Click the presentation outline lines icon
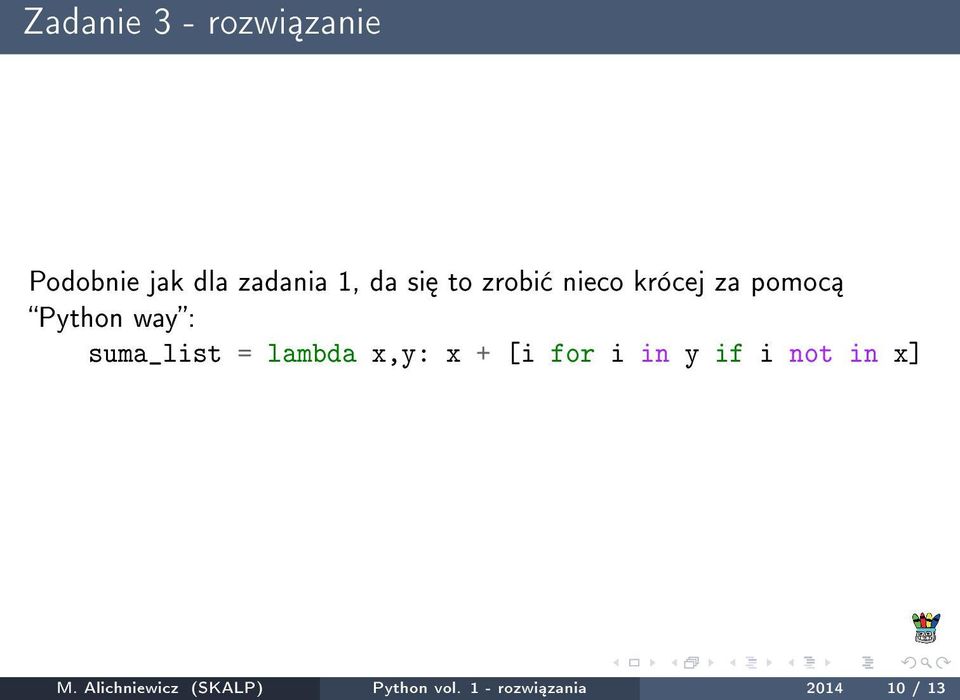The image size is (960, 700). [x=868, y=663]
